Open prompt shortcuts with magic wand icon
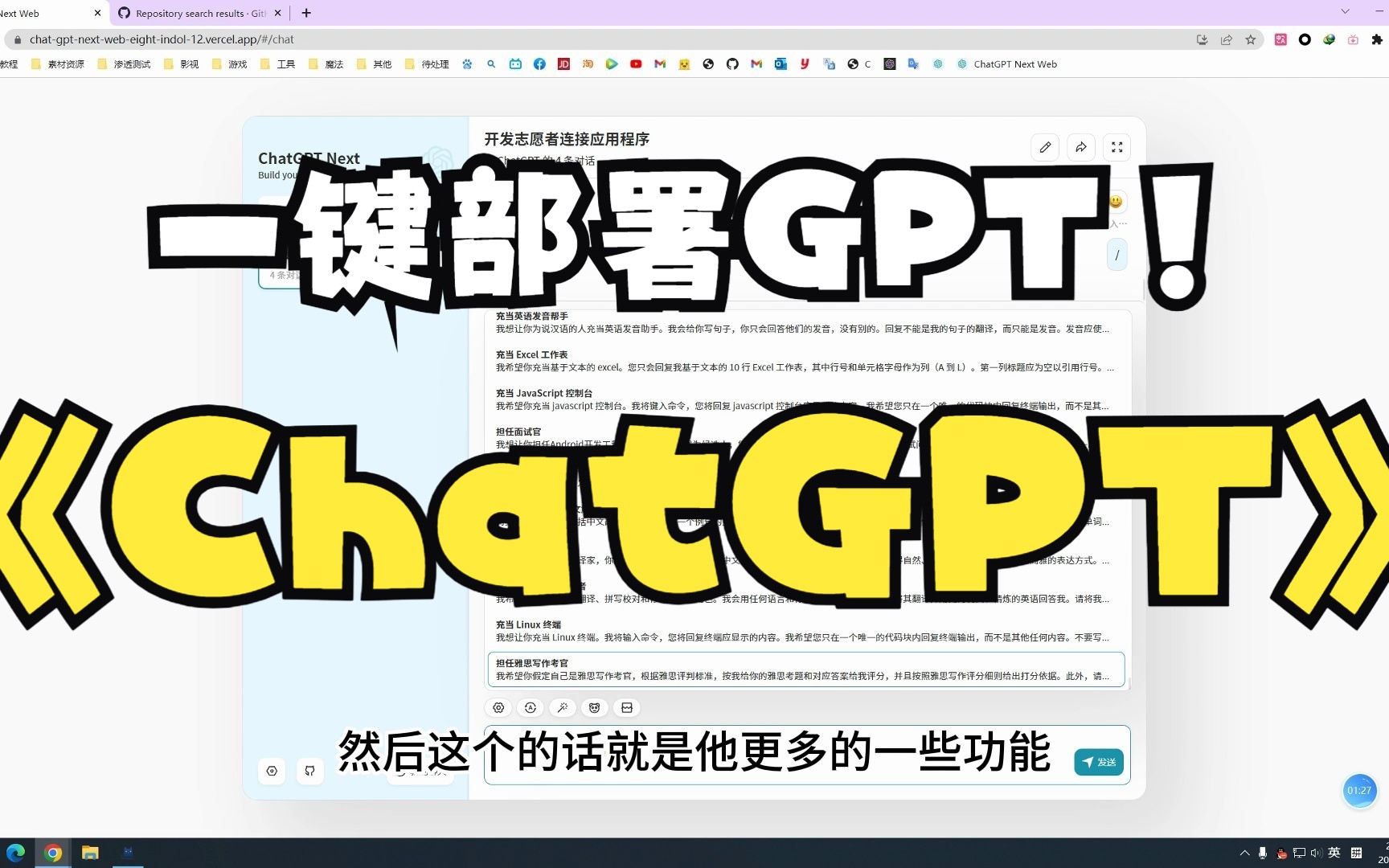The height and width of the screenshot is (868, 1389). click(563, 707)
